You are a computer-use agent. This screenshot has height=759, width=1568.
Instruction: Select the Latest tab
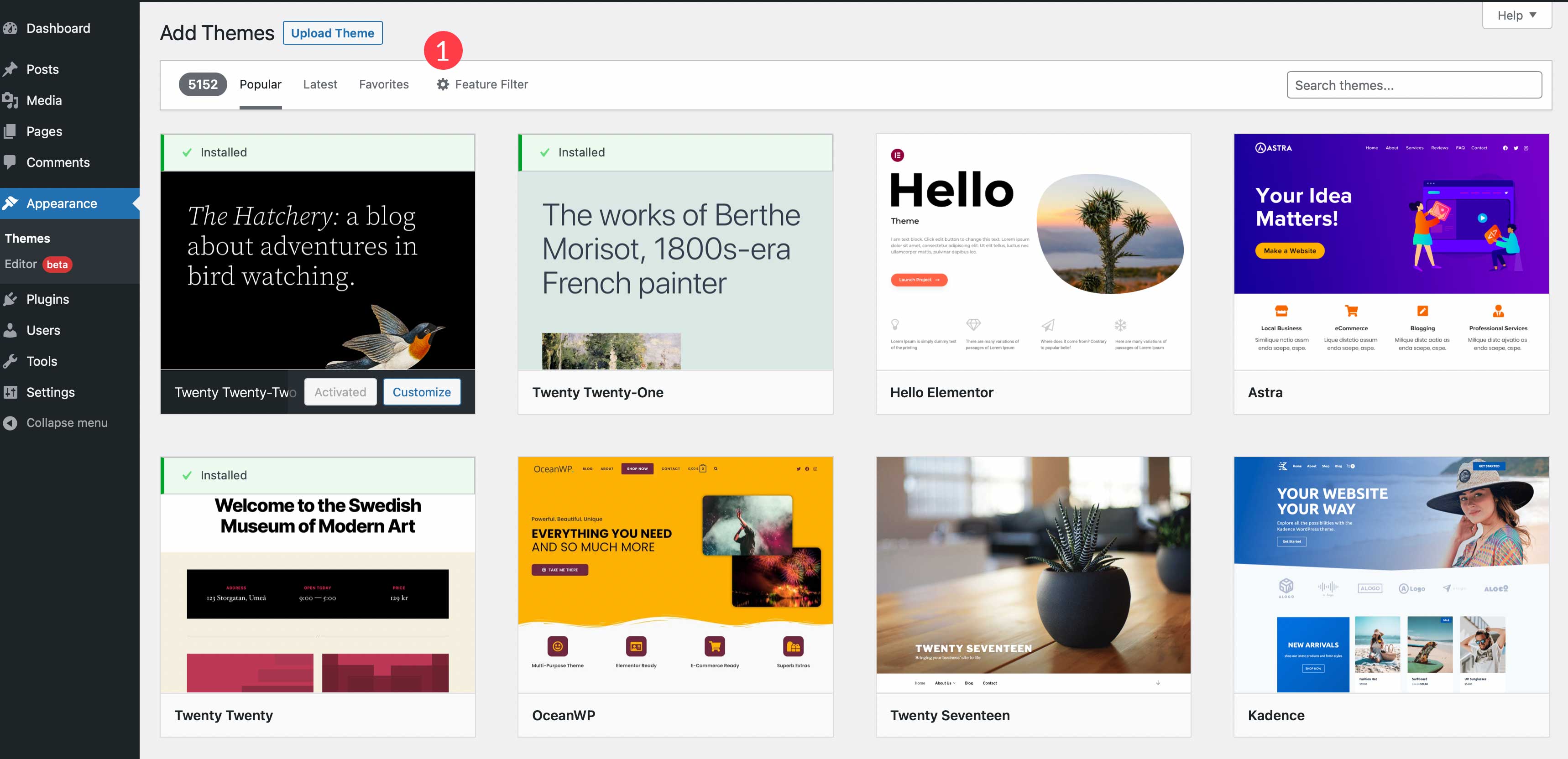[320, 84]
